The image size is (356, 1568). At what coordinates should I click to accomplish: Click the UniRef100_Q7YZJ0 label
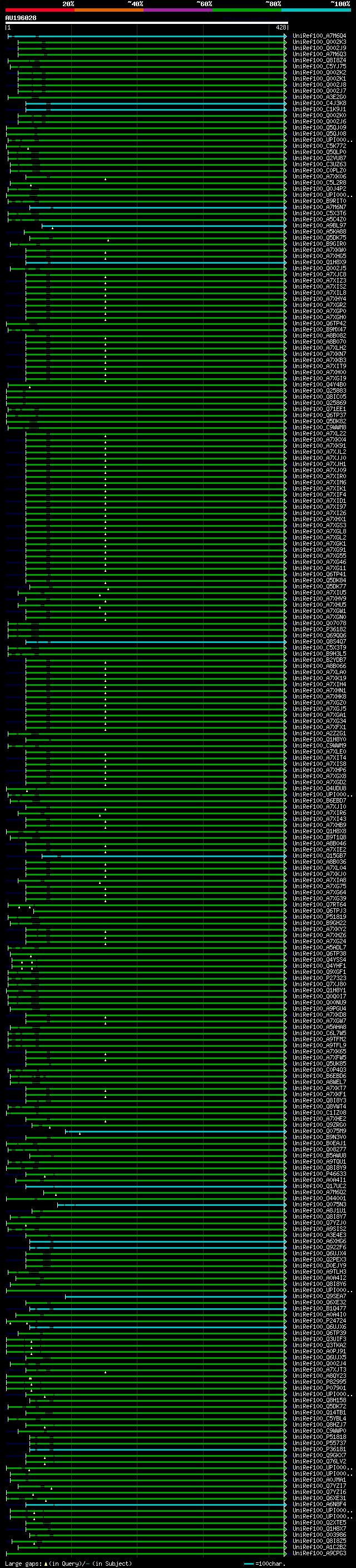(319, 1222)
